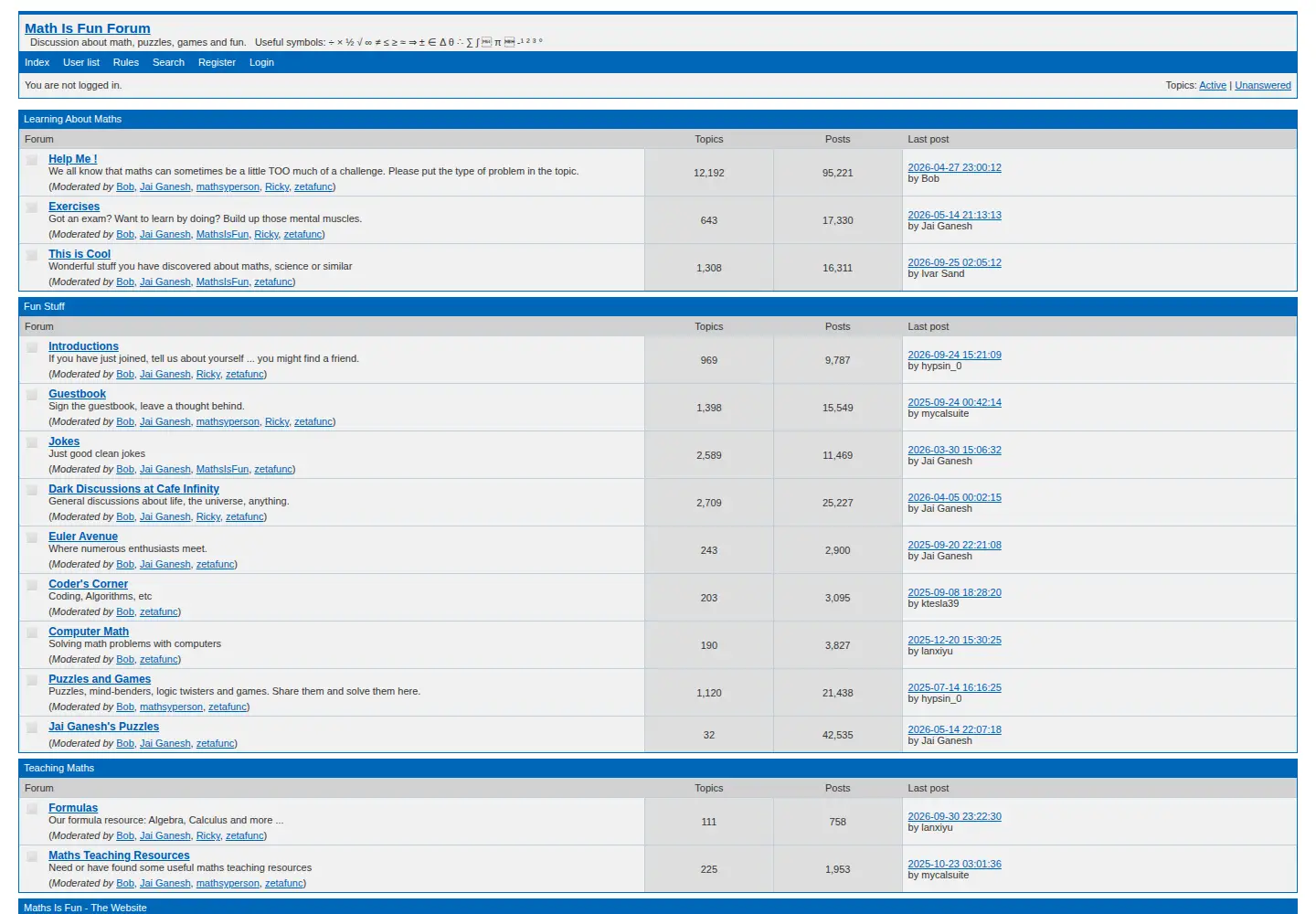This screenshot has width=1316, height=914.
Task: Visit Jai Ganesh's Puzzles forum
Action: click(103, 727)
